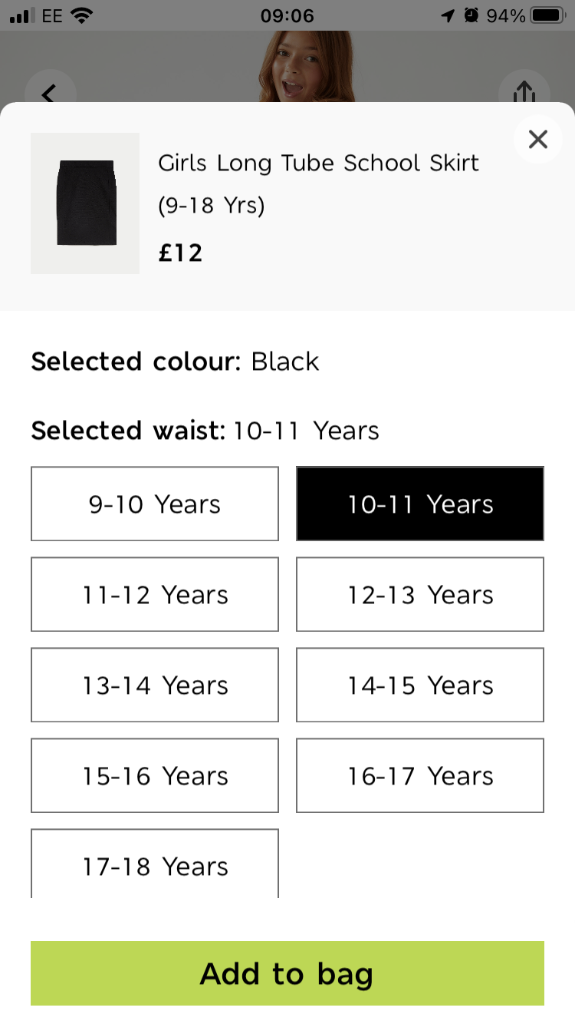Tap the model photo behind the sheet

coord(307,67)
